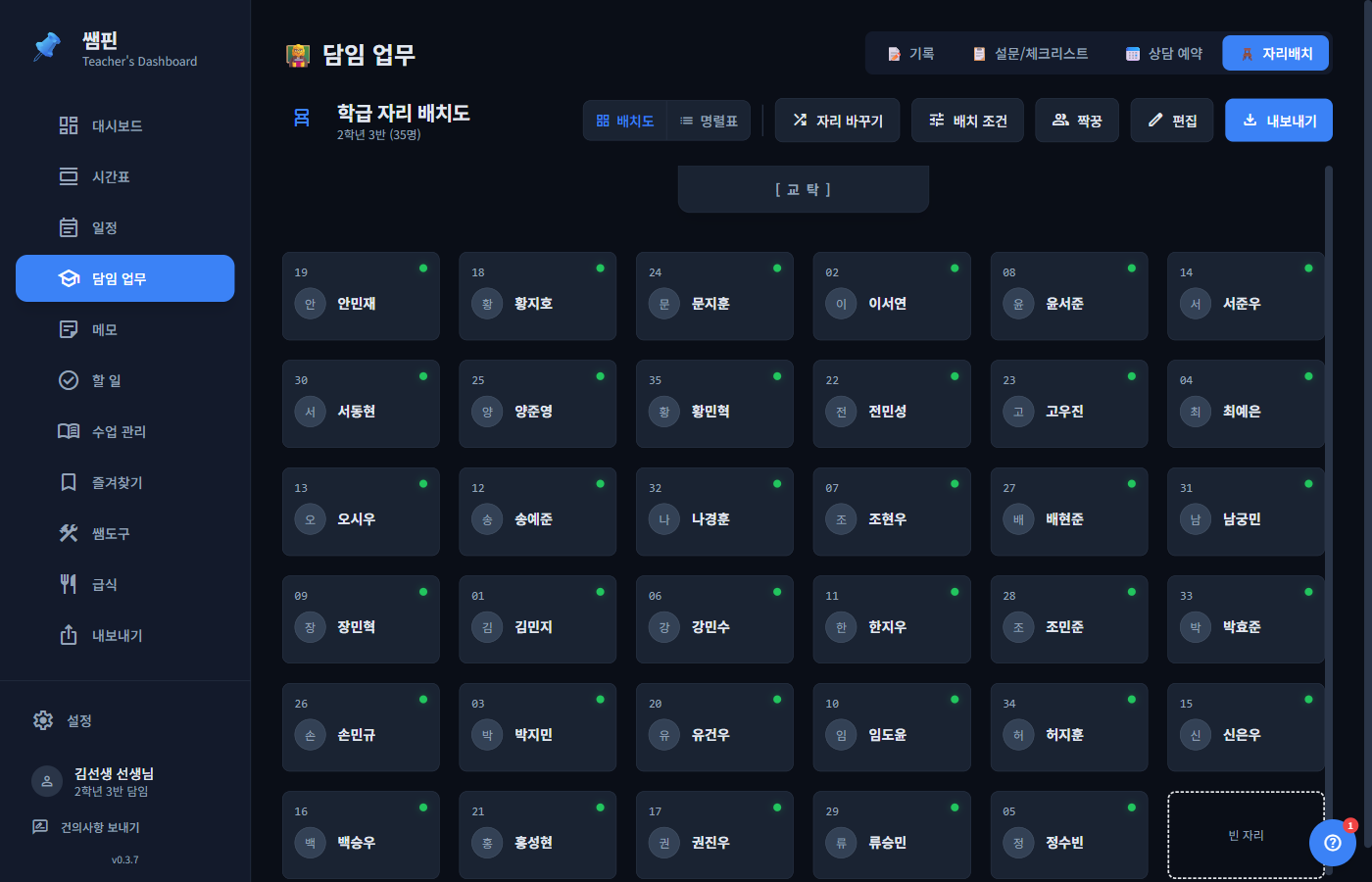Click 건의사항 보내기 link
This screenshot has height=882, width=1372.
coord(100,827)
